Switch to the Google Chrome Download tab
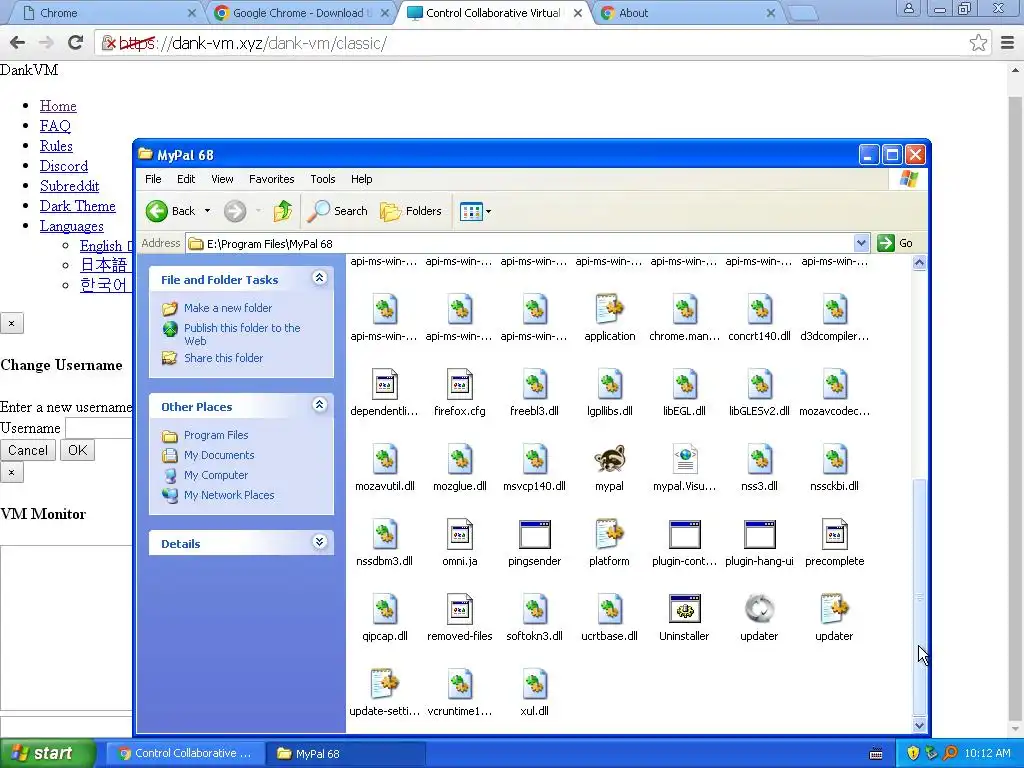Image resolution: width=1024 pixels, height=768 pixels. (303, 12)
